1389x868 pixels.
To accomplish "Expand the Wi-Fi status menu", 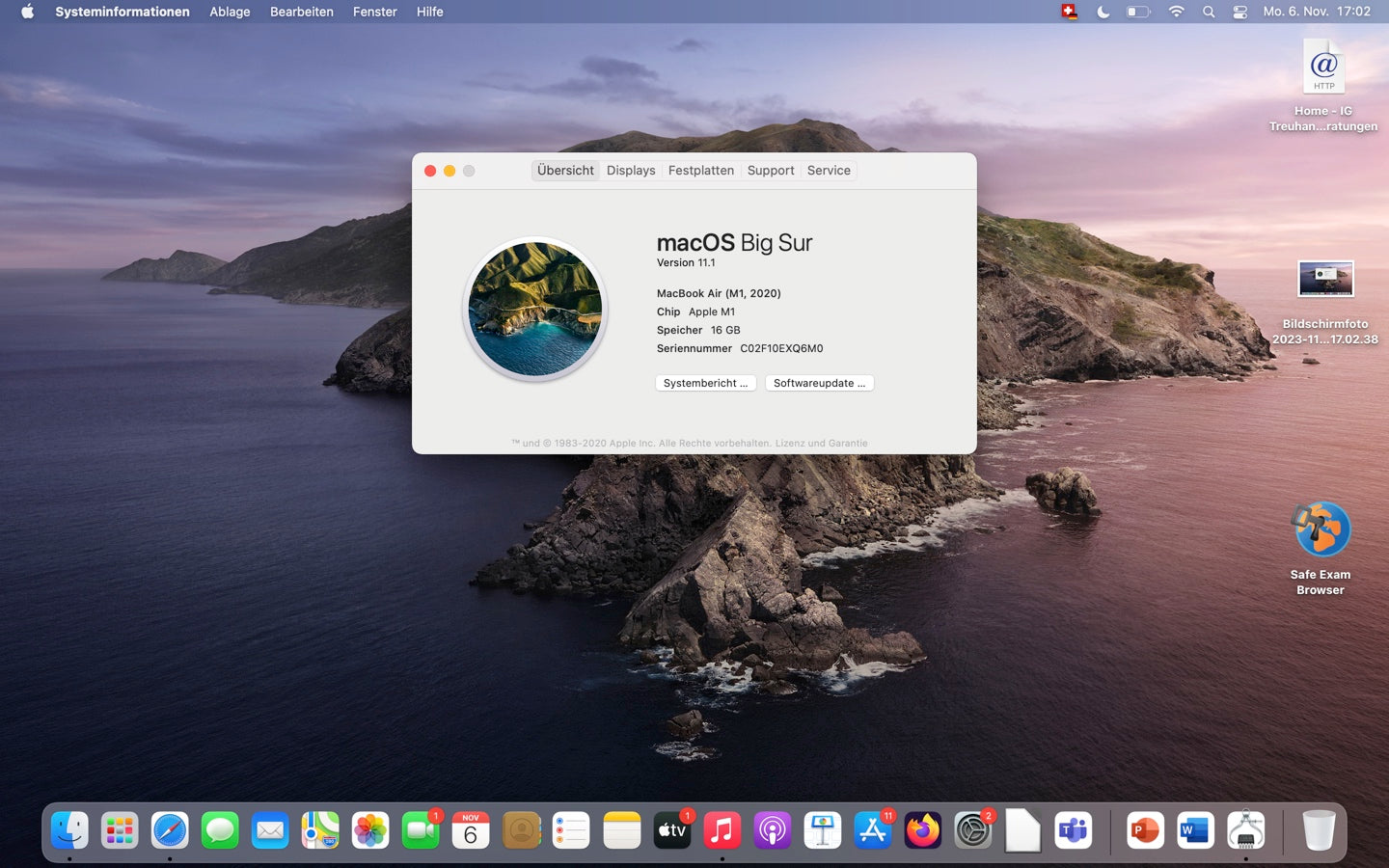I will [x=1176, y=12].
